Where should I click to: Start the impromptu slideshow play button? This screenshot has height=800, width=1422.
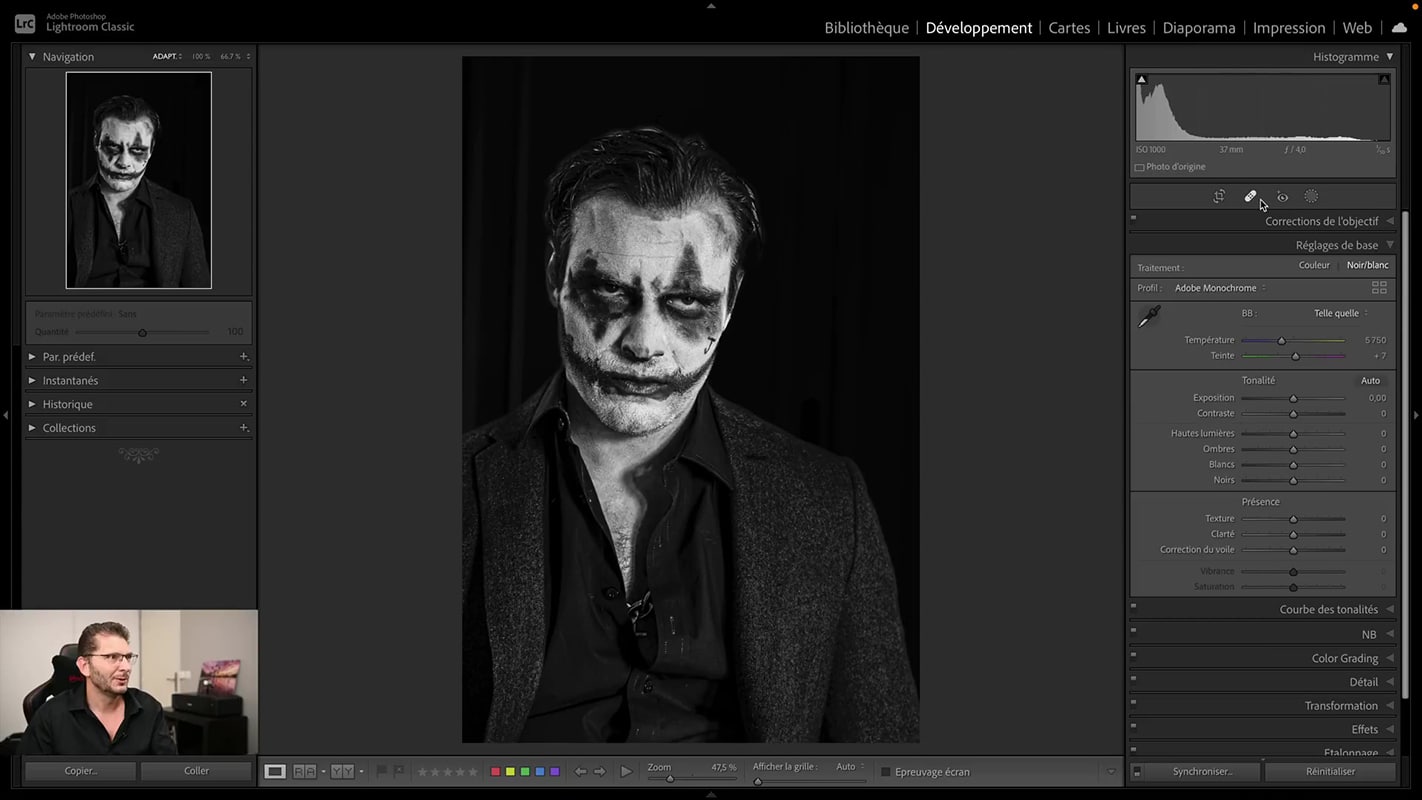click(x=626, y=771)
